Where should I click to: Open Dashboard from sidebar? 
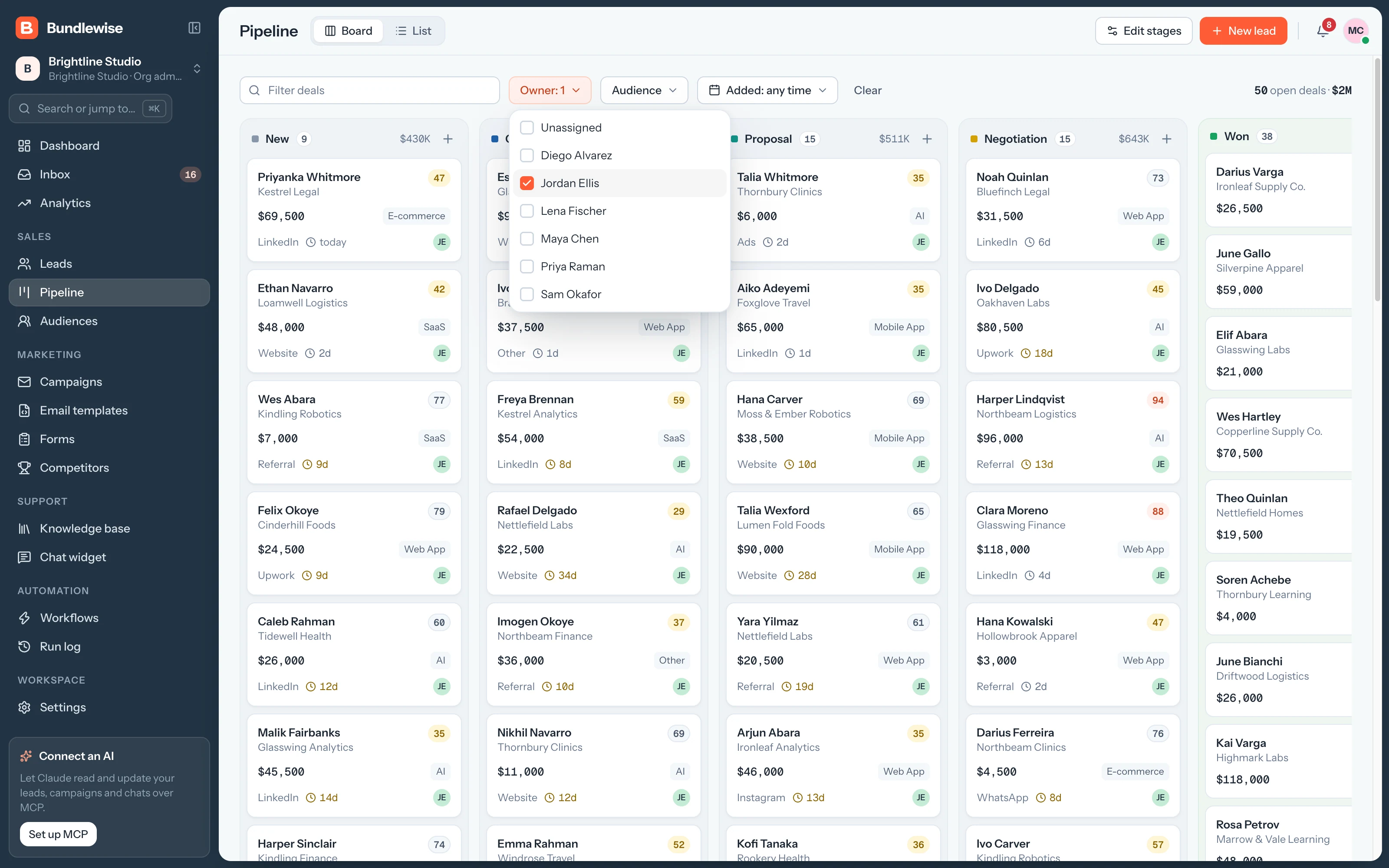[x=109, y=146]
